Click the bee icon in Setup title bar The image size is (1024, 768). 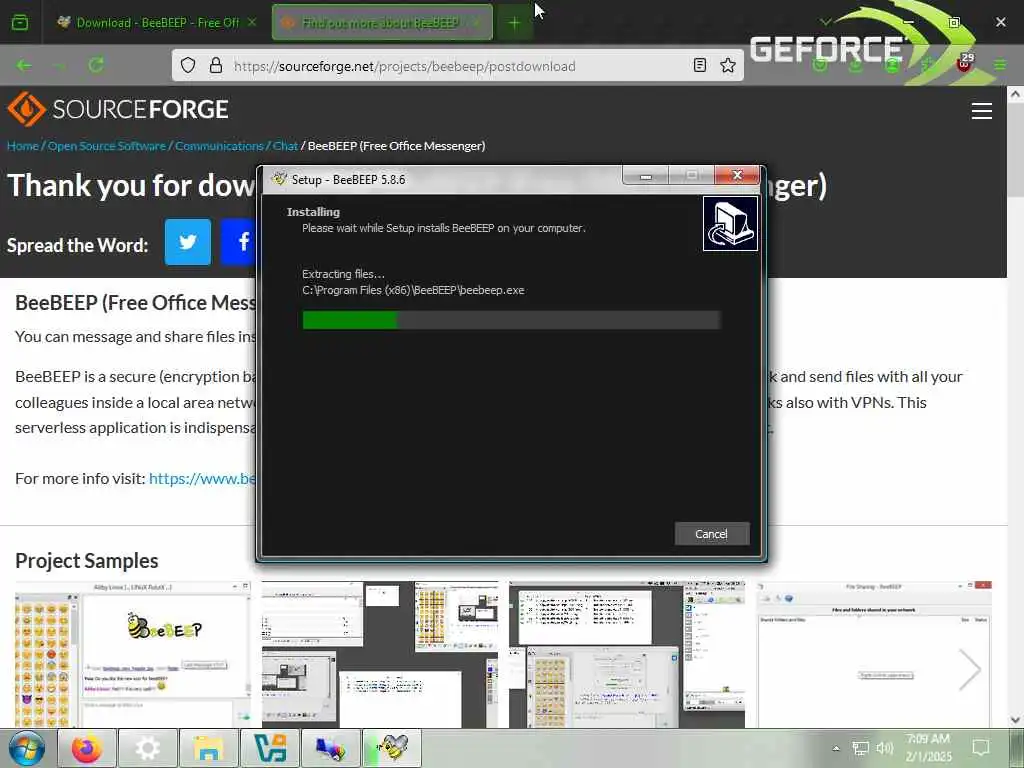(x=279, y=179)
